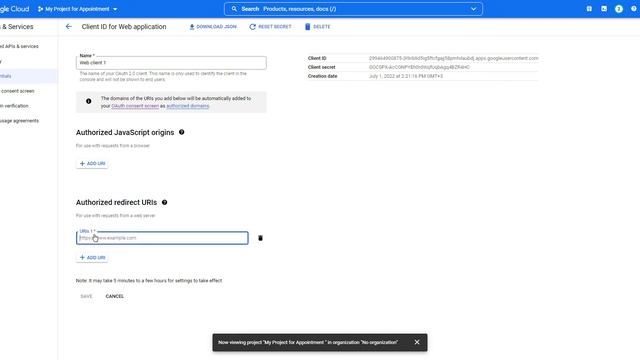This screenshot has width=640, height=360.
Task: Select the Client ID value text
Action: click(453, 58)
